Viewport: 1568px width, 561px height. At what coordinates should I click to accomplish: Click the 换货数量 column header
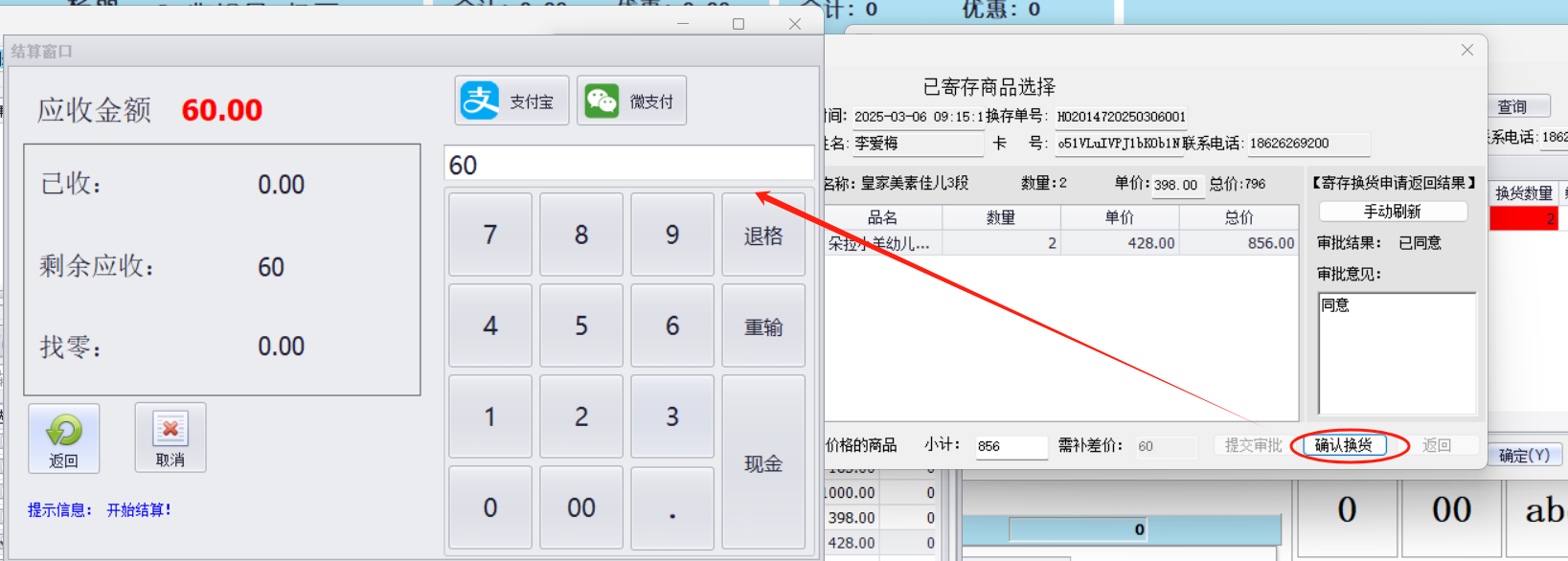coord(1524,193)
